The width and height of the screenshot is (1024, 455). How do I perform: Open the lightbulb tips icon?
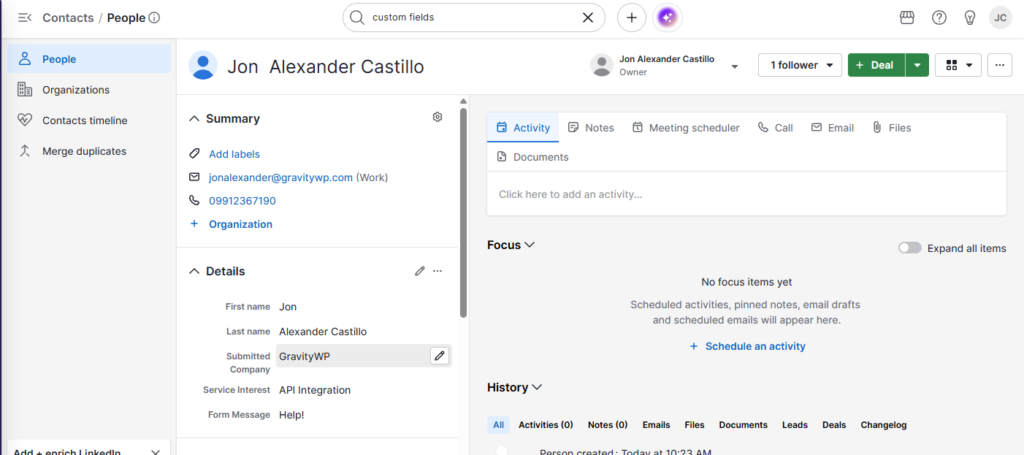[x=970, y=18]
